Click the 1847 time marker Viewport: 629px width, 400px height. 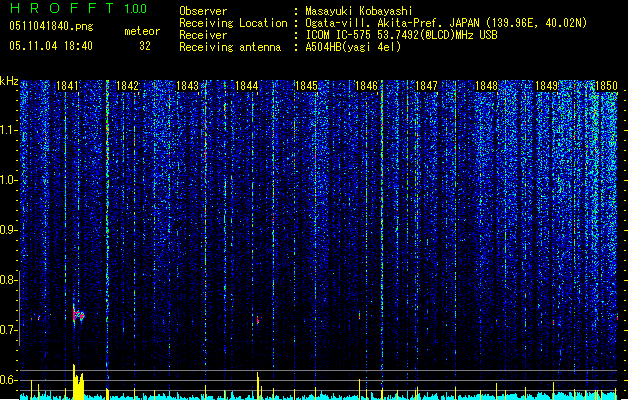click(x=426, y=86)
